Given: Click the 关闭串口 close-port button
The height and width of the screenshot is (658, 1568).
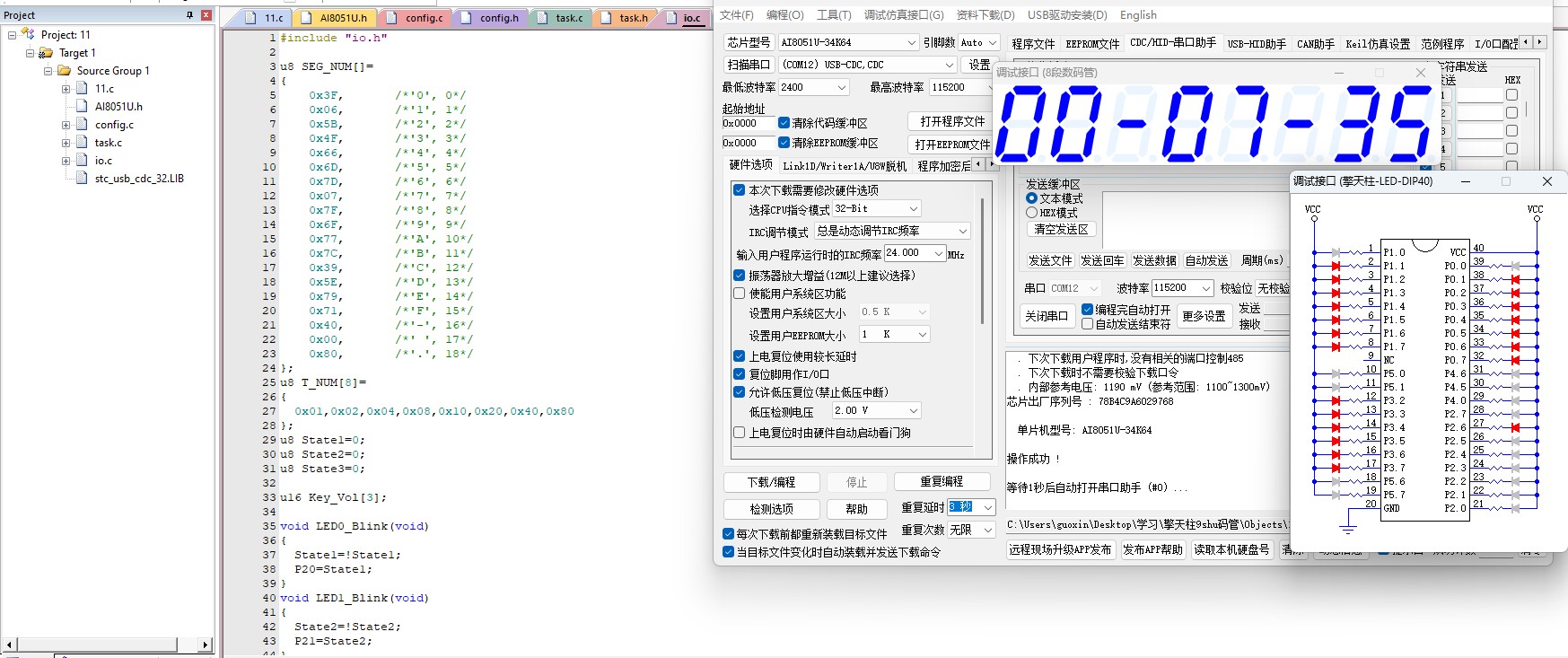Looking at the screenshot, I should (1047, 316).
